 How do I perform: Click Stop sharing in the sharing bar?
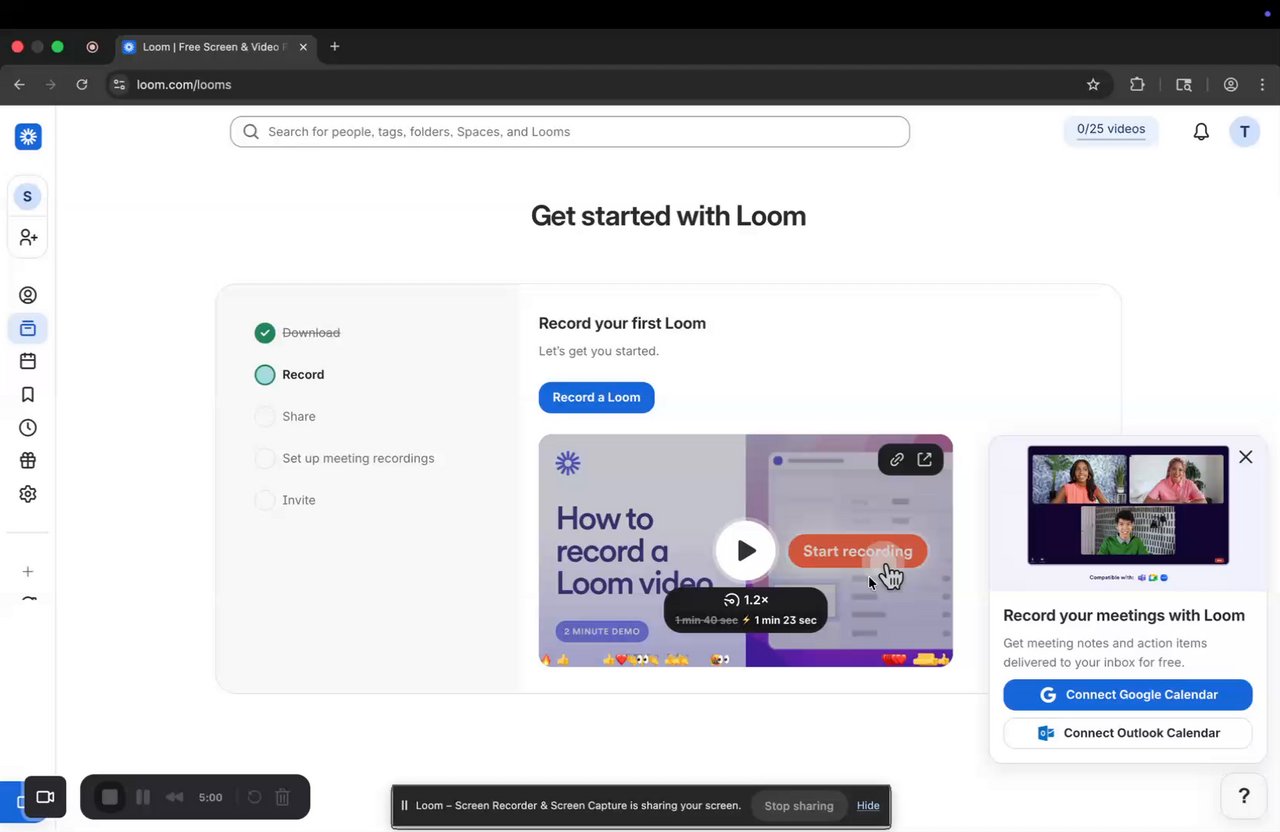799,806
